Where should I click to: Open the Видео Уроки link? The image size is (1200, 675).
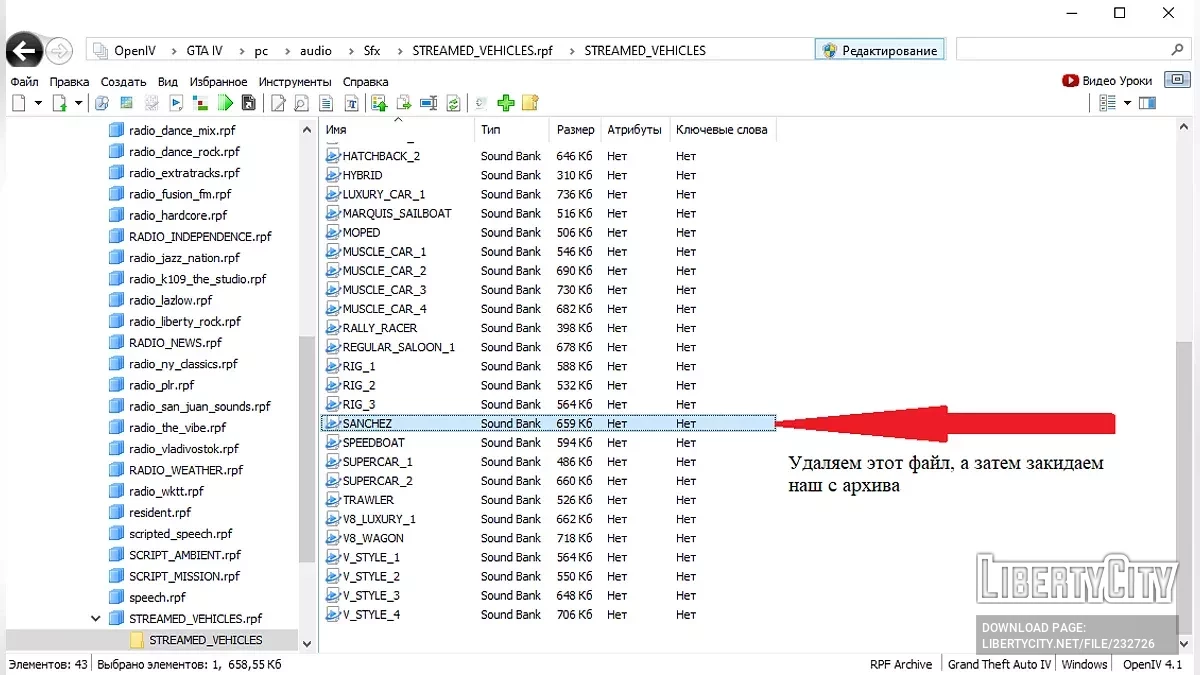coord(1107,81)
